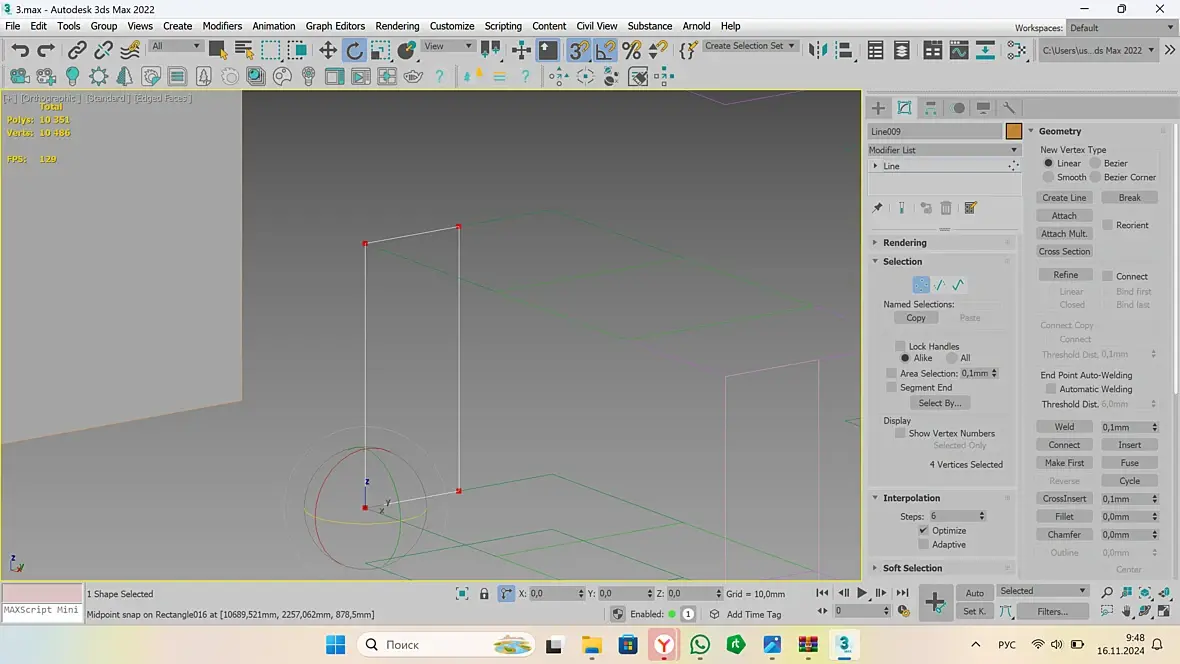Select the Move tool in main toolbar
Screen dimensions: 1180x664
coord(328,50)
